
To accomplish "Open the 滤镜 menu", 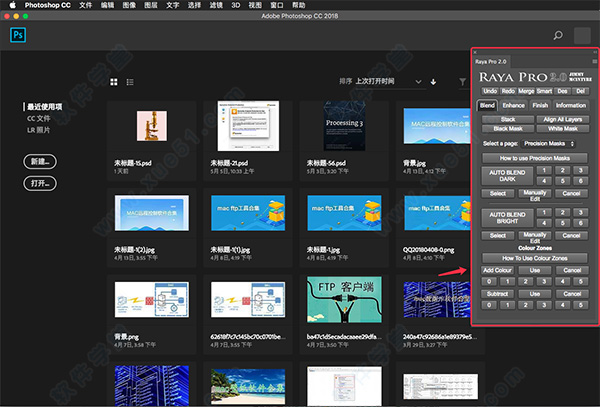I will point(216,5).
